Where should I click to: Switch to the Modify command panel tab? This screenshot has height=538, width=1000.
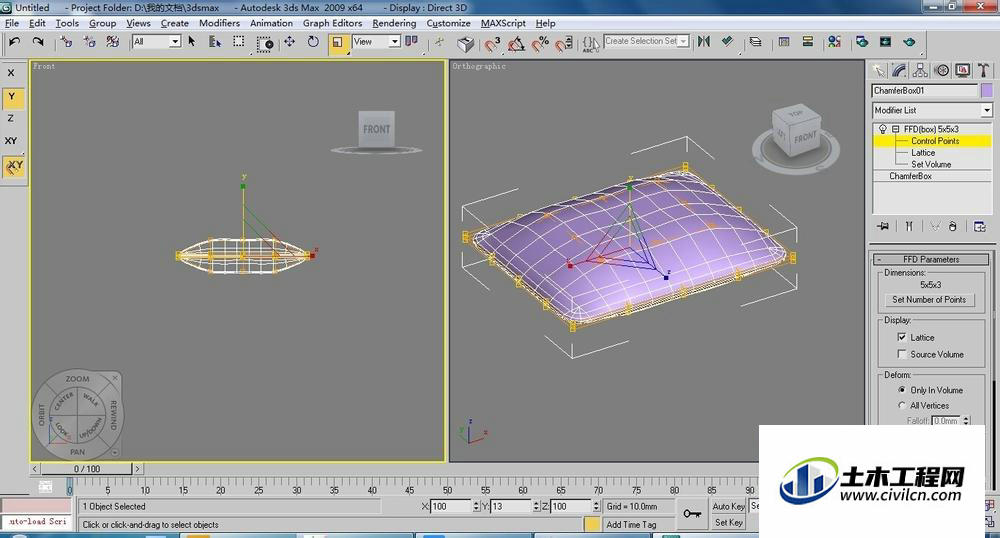click(899, 70)
